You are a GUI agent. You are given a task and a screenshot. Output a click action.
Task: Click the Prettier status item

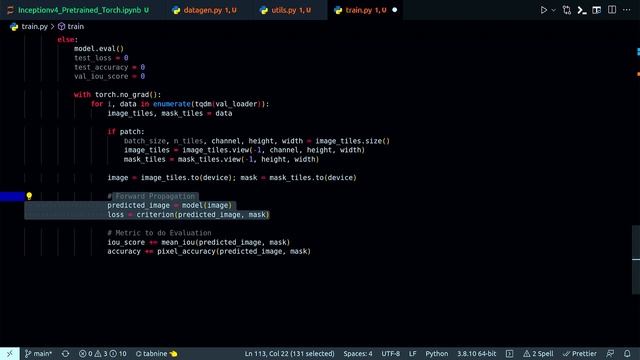(580, 353)
